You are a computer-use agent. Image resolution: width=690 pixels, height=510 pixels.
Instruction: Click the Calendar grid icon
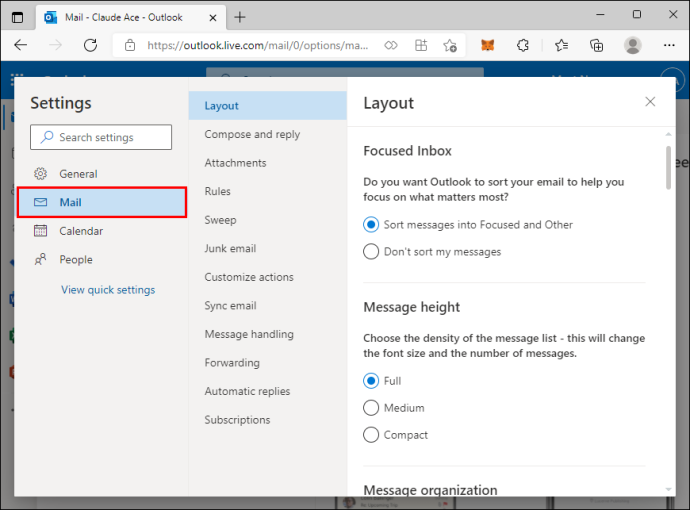(40, 231)
